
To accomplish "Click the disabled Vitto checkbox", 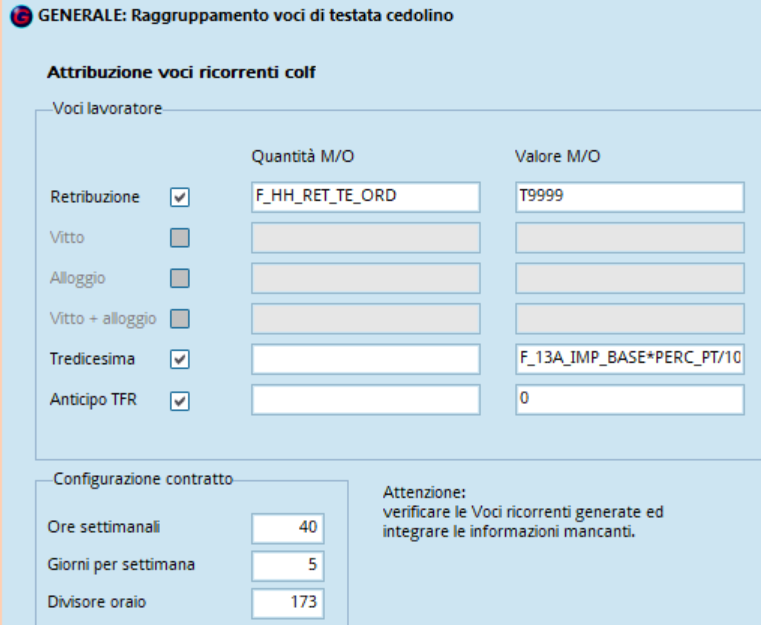I will pos(180,238).
